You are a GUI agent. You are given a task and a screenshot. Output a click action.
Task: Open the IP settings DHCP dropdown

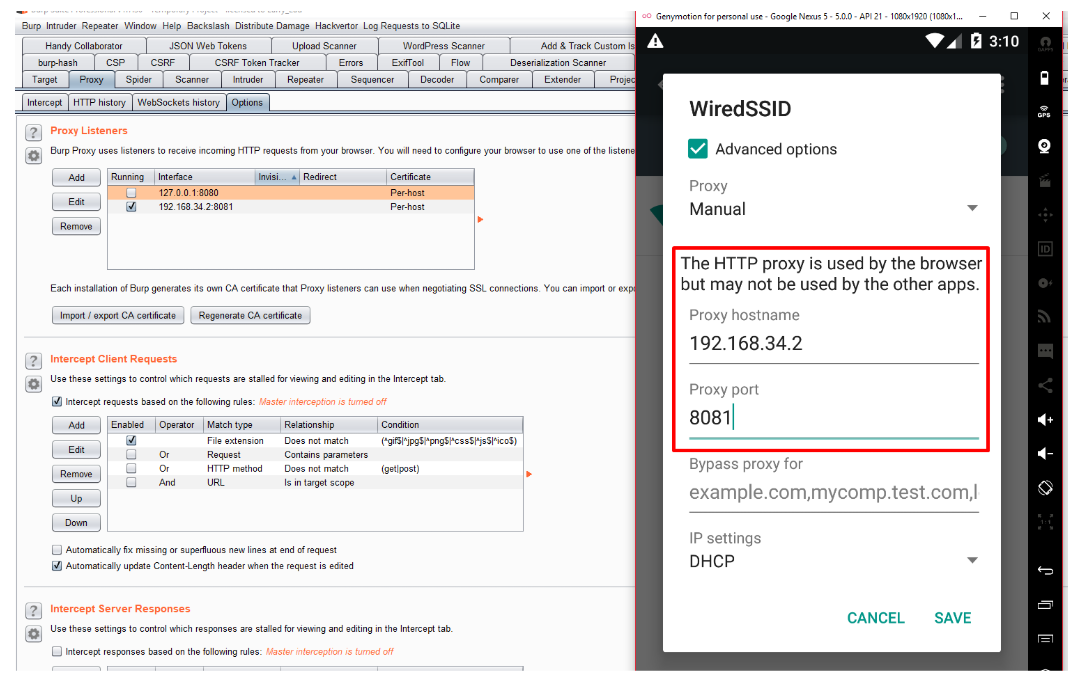click(x=833, y=561)
